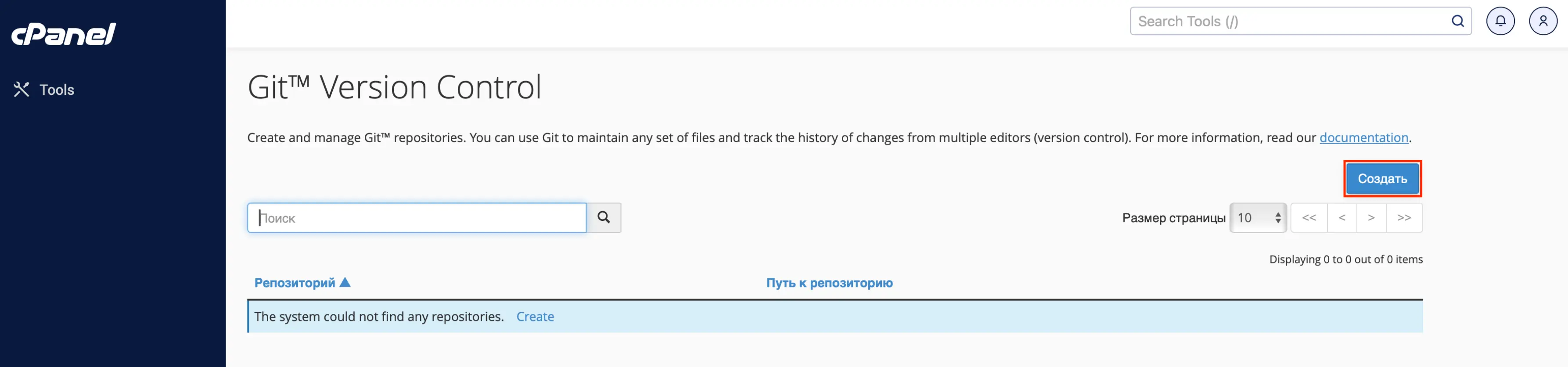Toggle sort order on Репозиторий column

(346, 282)
